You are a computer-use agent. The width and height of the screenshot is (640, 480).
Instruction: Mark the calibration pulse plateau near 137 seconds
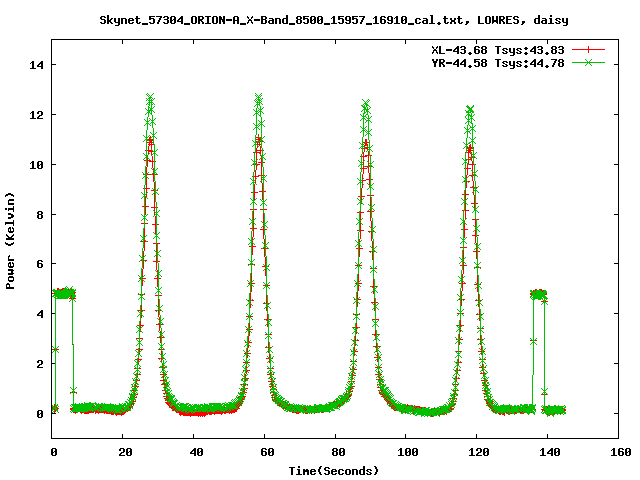pyautogui.click(x=539, y=294)
